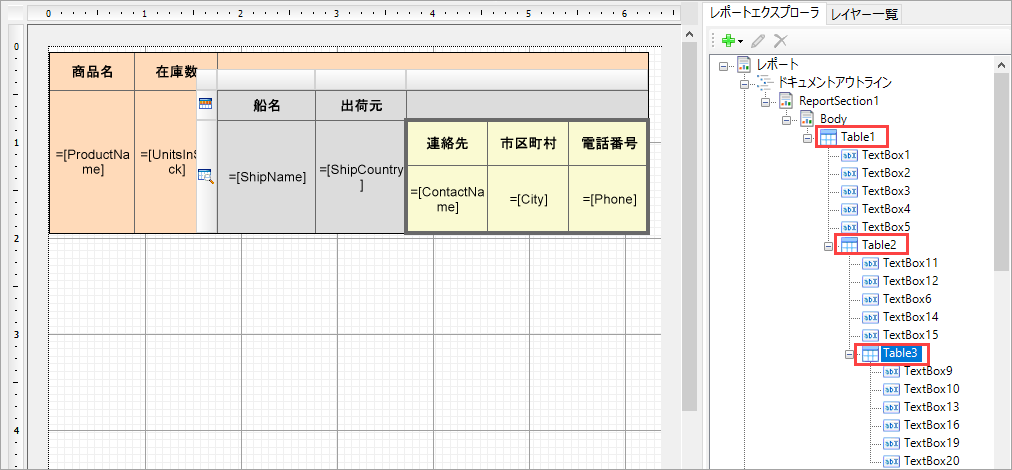Click the design surface scroll-up arrow
Screen dimensions: 1012x470
(689, 34)
